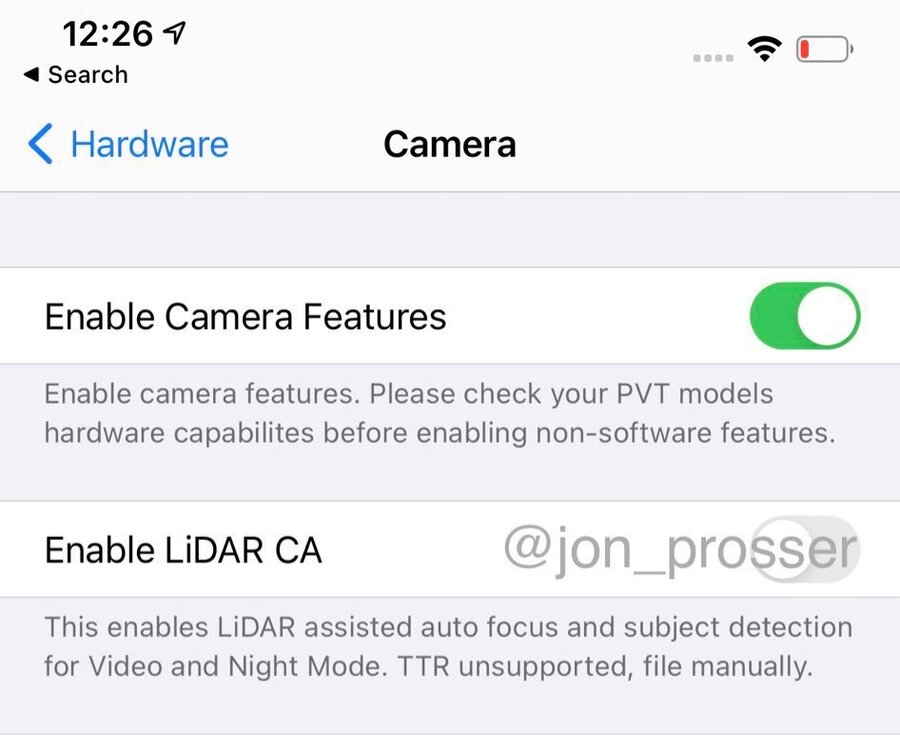Select the Enable LiDAR CA row label
The width and height of the screenshot is (900, 737).
(183, 550)
